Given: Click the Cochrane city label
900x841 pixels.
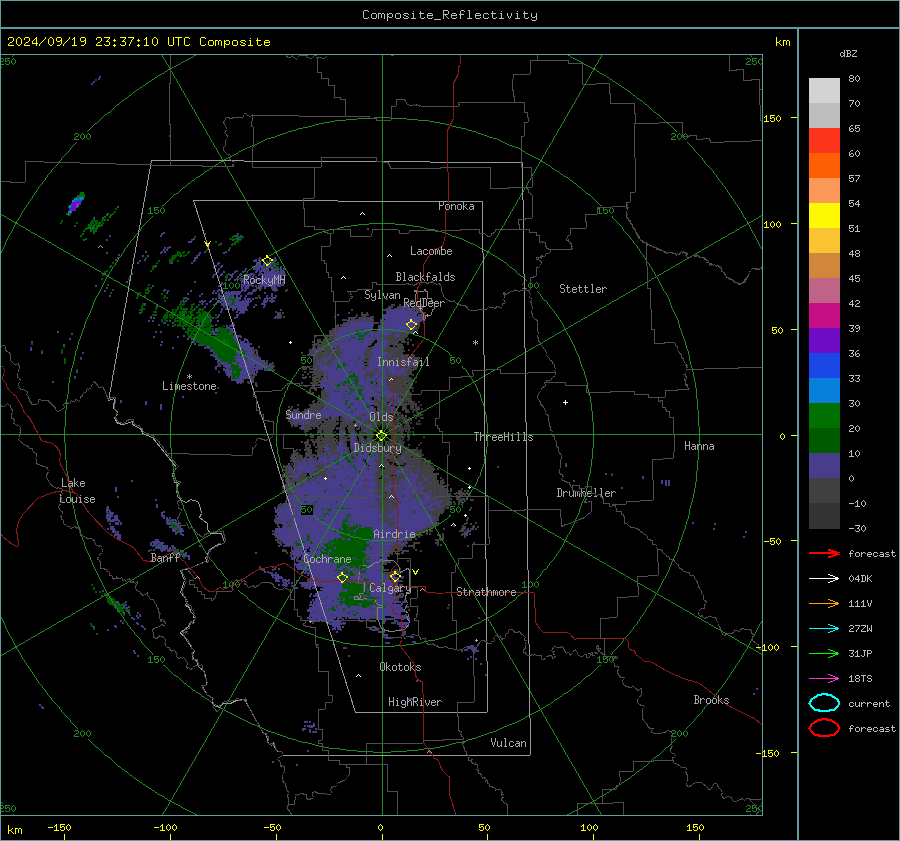Looking at the screenshot, I should click(327, 559).
